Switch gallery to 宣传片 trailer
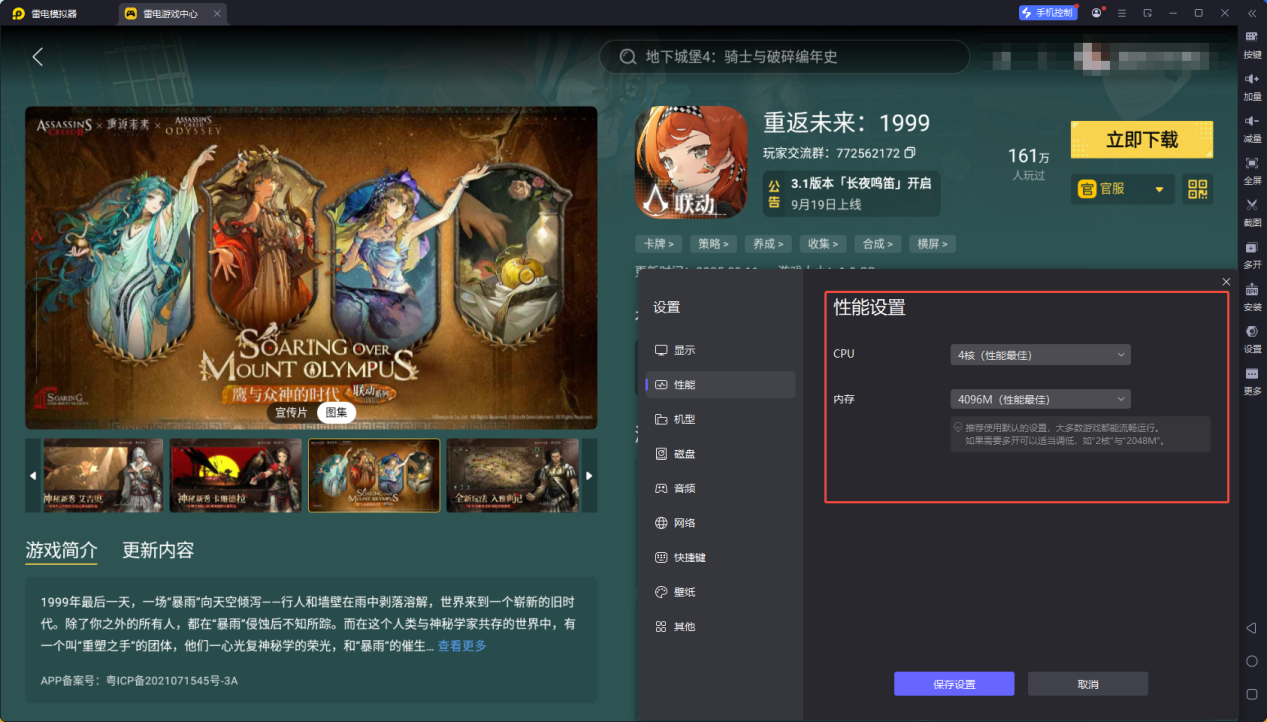 click(291, 412)
